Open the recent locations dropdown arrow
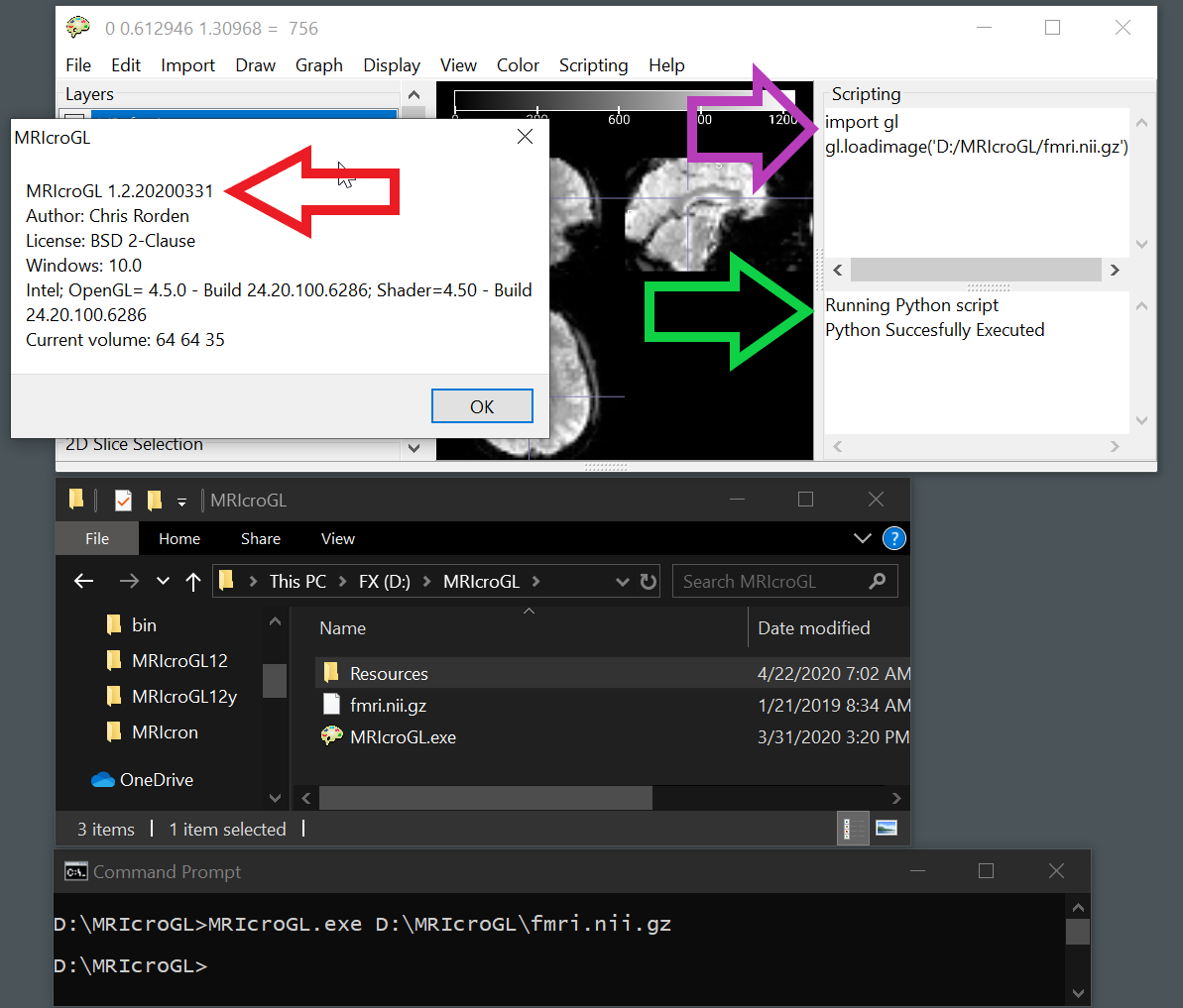1183x1008 pixels. click(164, 582)
